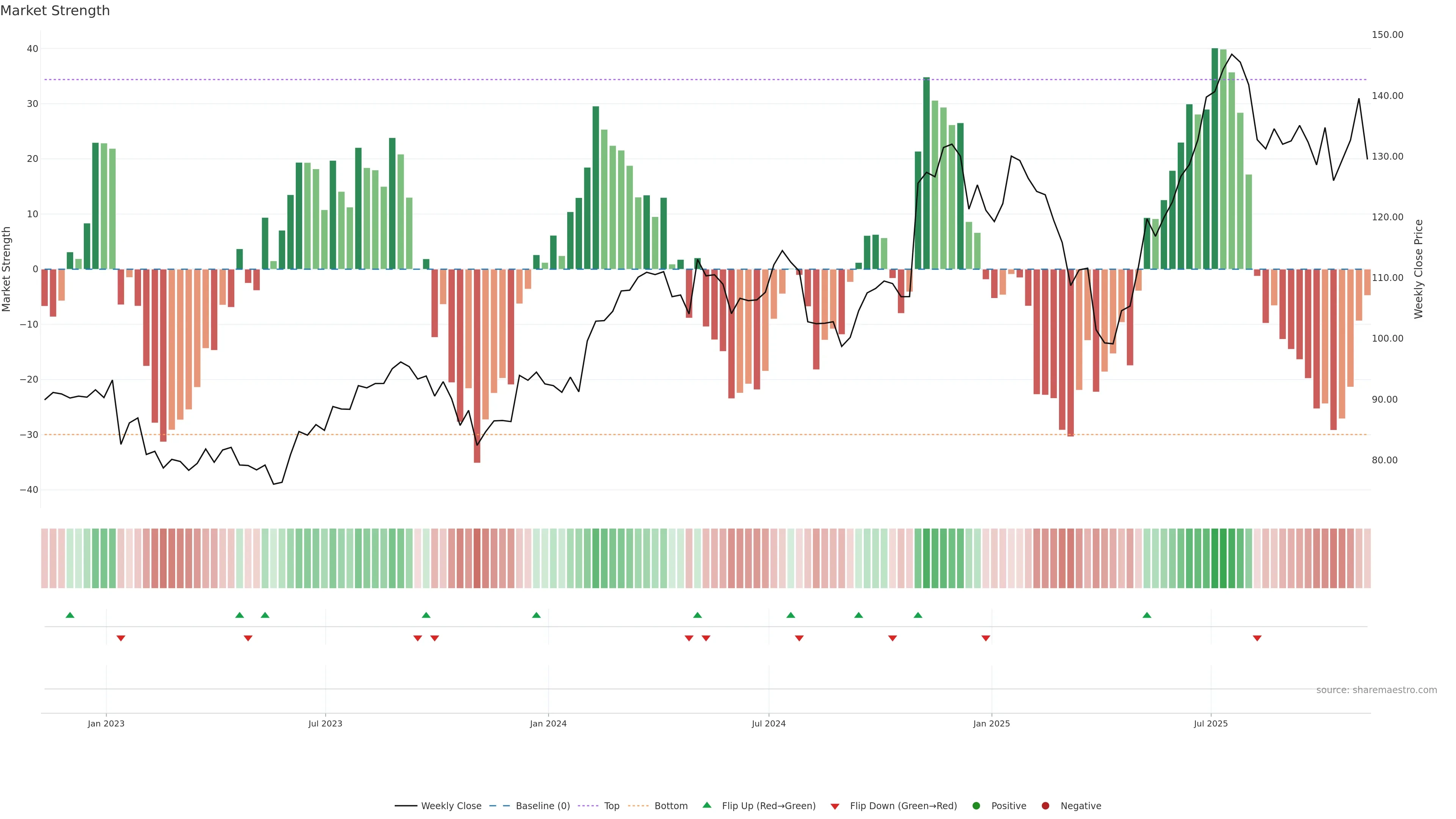Click the first red flip-down marker near Jan 2023
The width and height of the screenshot is (1456, 819).
pyautogui.click(x=121, y=638)
